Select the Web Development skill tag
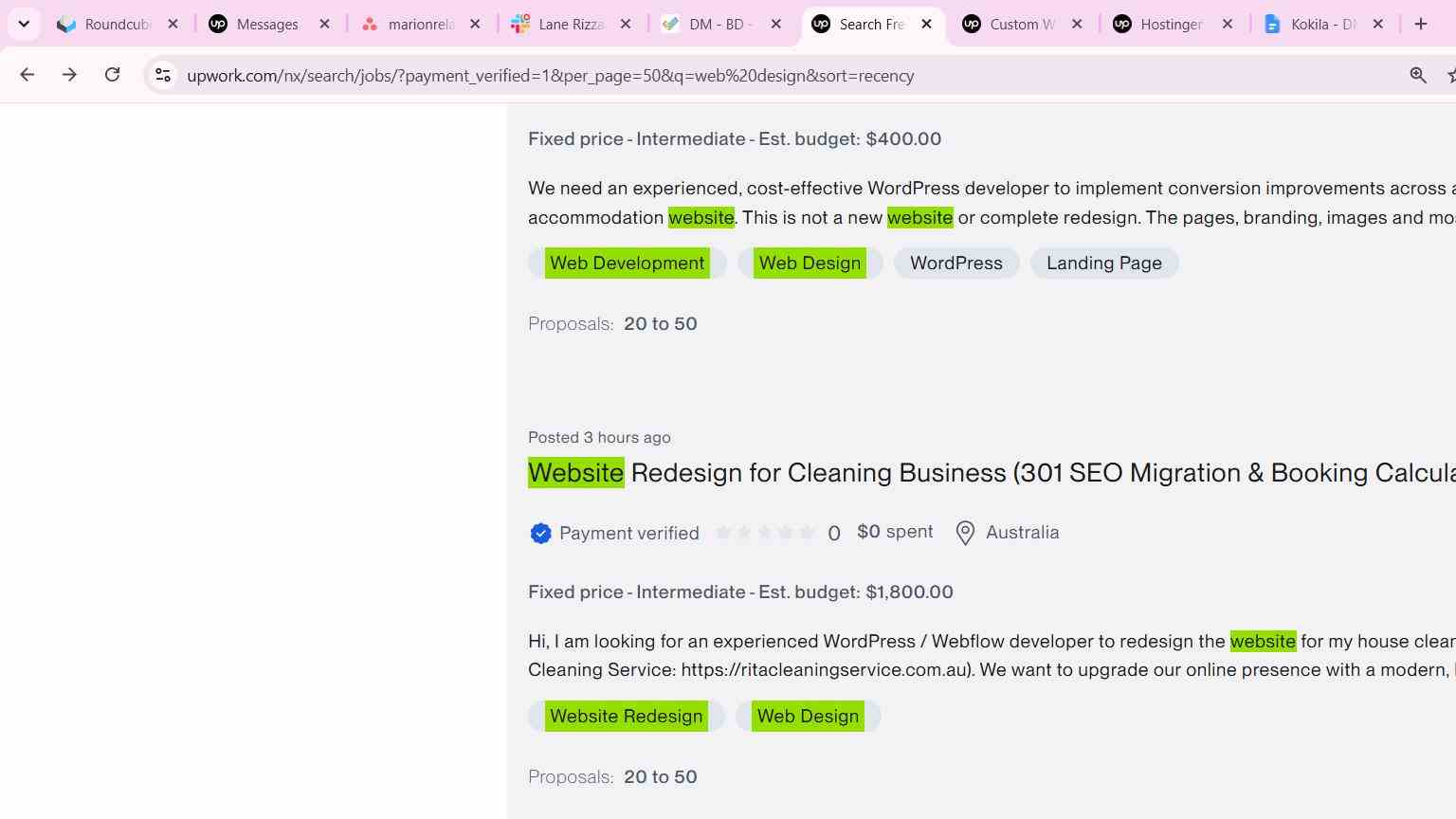This screenshot has height=819, width=1456. click(x=628, y=264)
